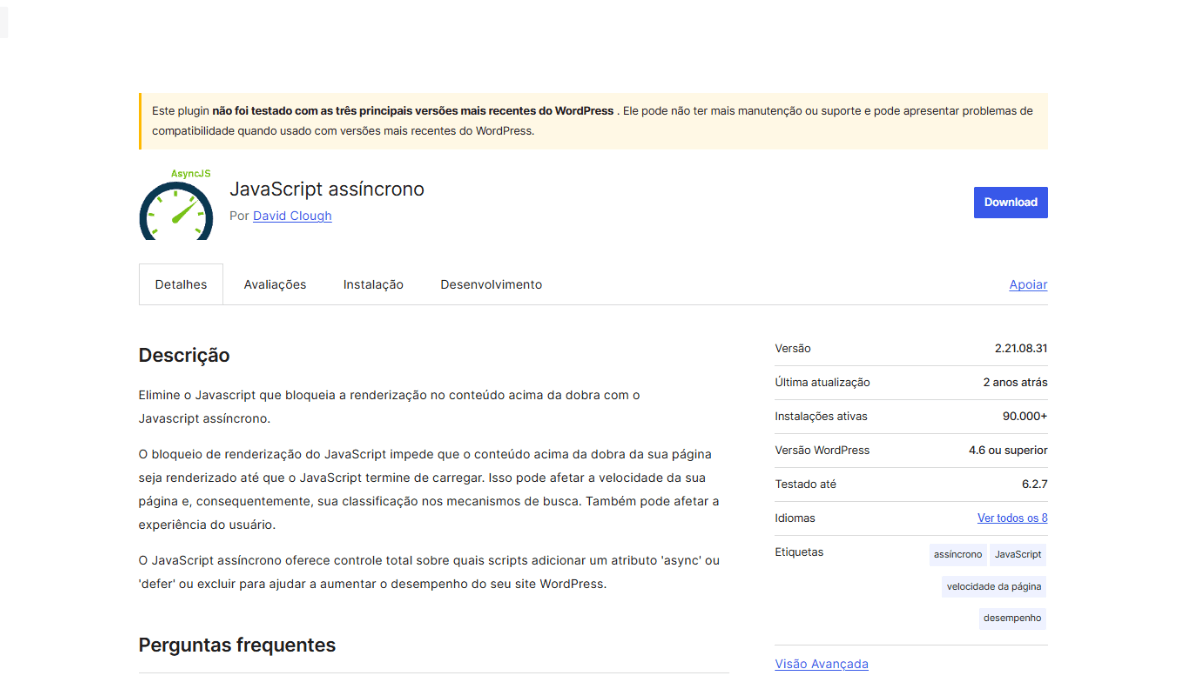Viewport: 1200px width, 675px height.
Task: Select the velocidade da página tag
Action: tap(994, 586)
